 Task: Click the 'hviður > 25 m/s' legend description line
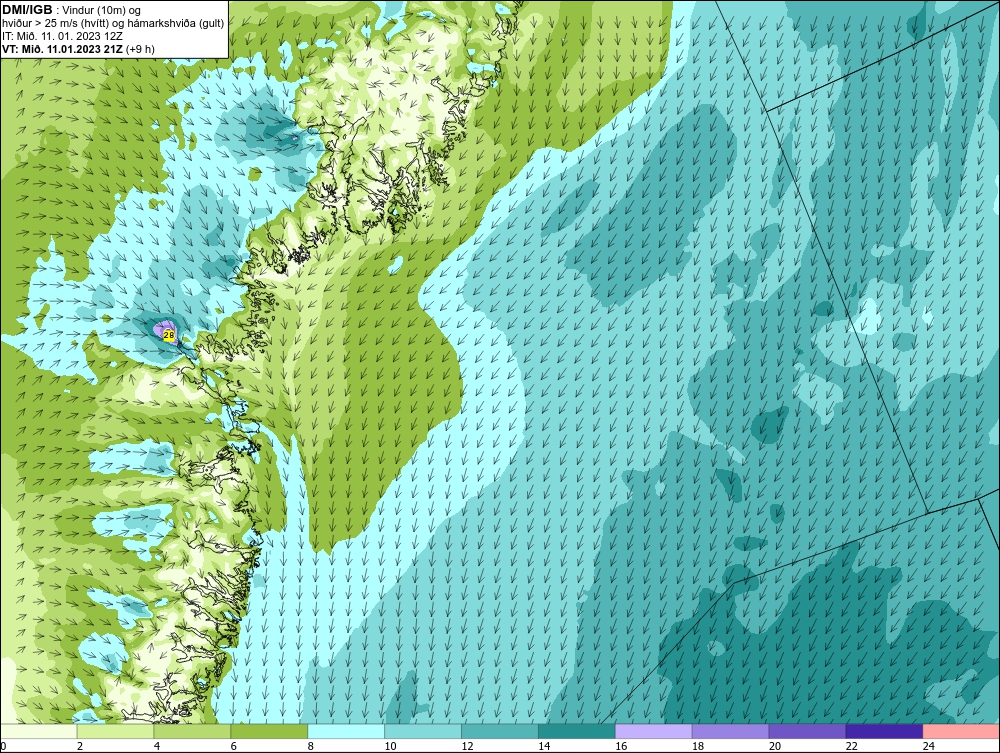pyautogui.click(x=113, y=23)
